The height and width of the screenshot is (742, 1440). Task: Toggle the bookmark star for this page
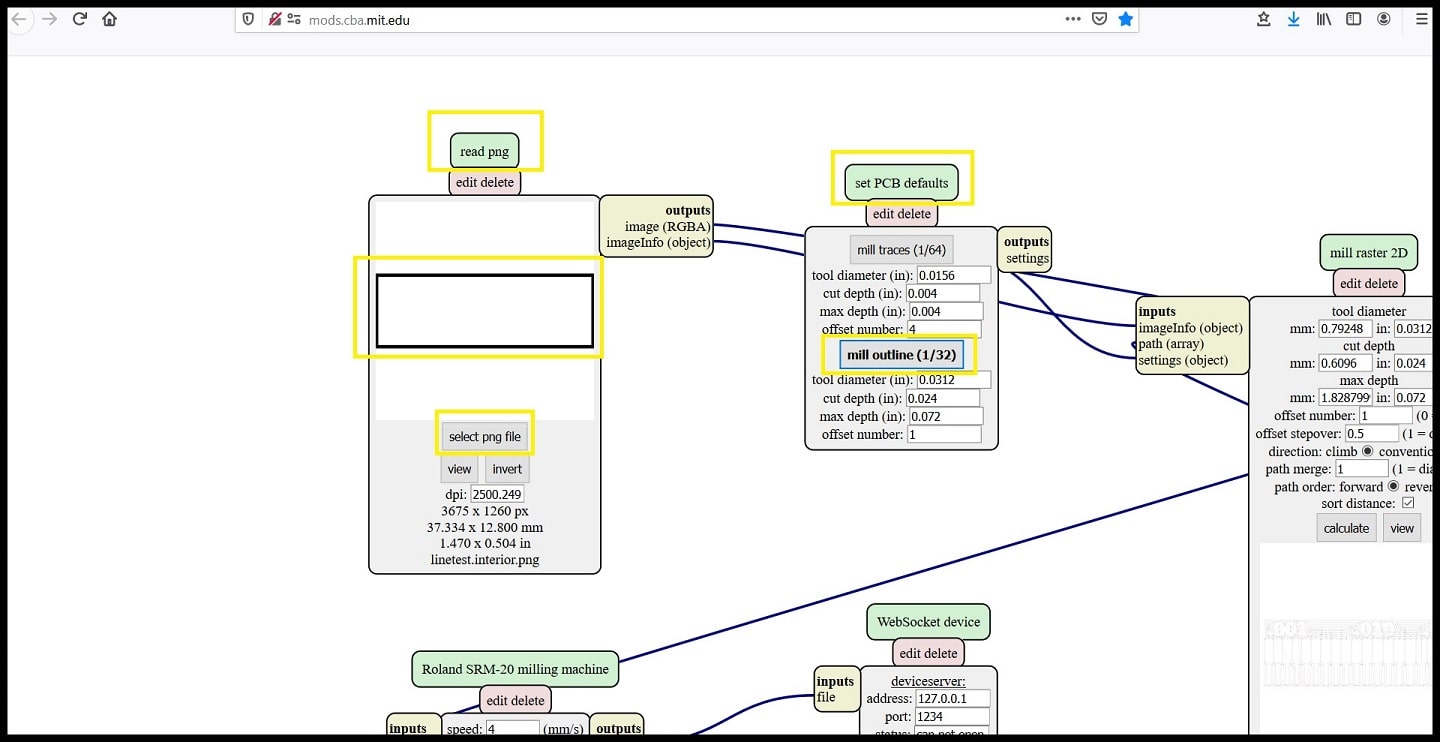pyautogui.click(x=1126, y=19)
